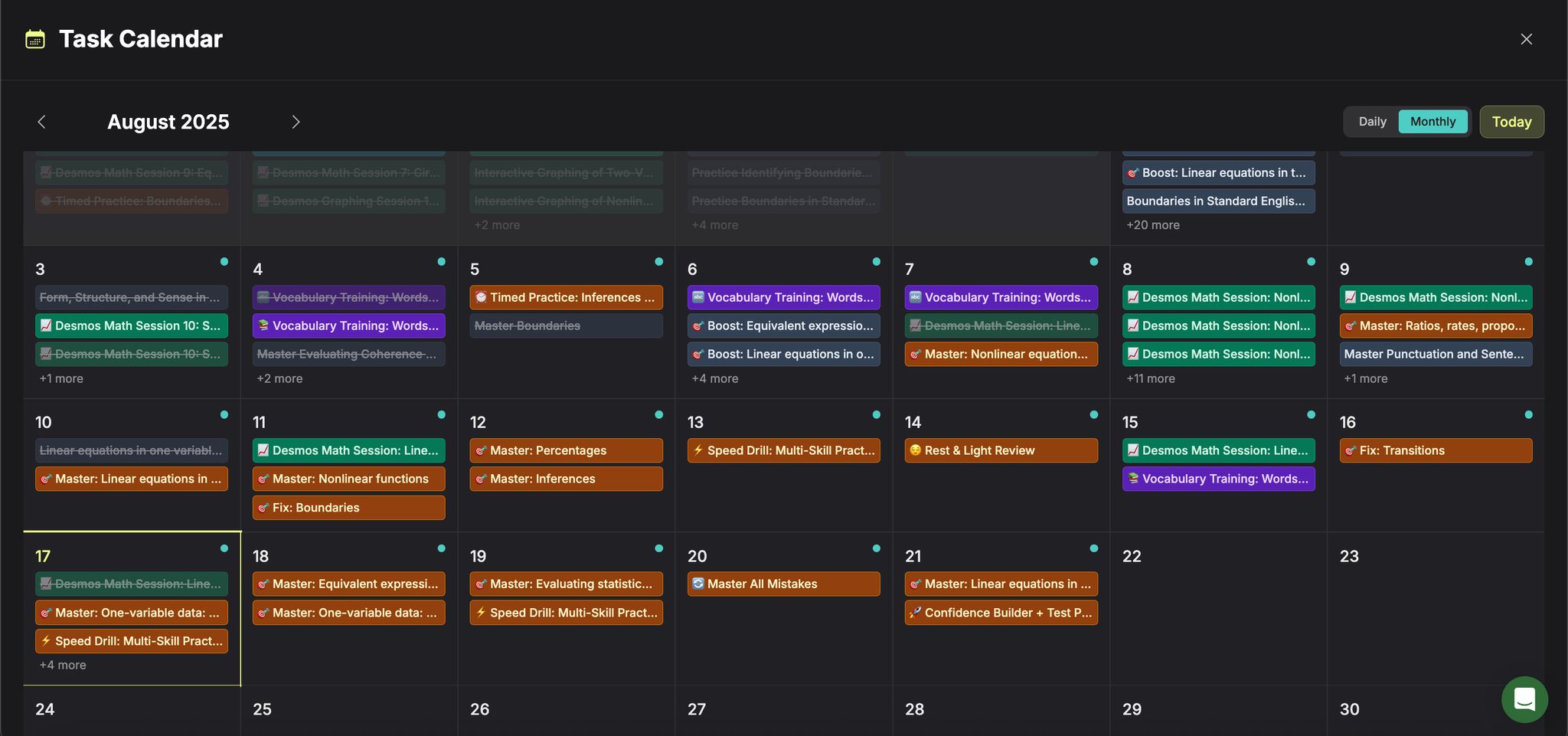Go to previous month with left chevron
The width and height of the screenshot is (1568, 736).
pyautogui.click(x=42, y=122)
